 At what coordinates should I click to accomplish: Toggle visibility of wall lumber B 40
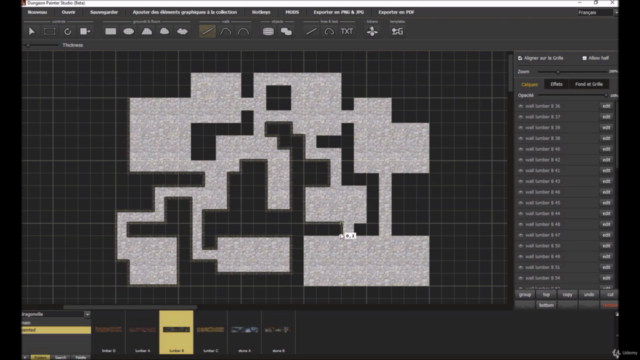520,149
